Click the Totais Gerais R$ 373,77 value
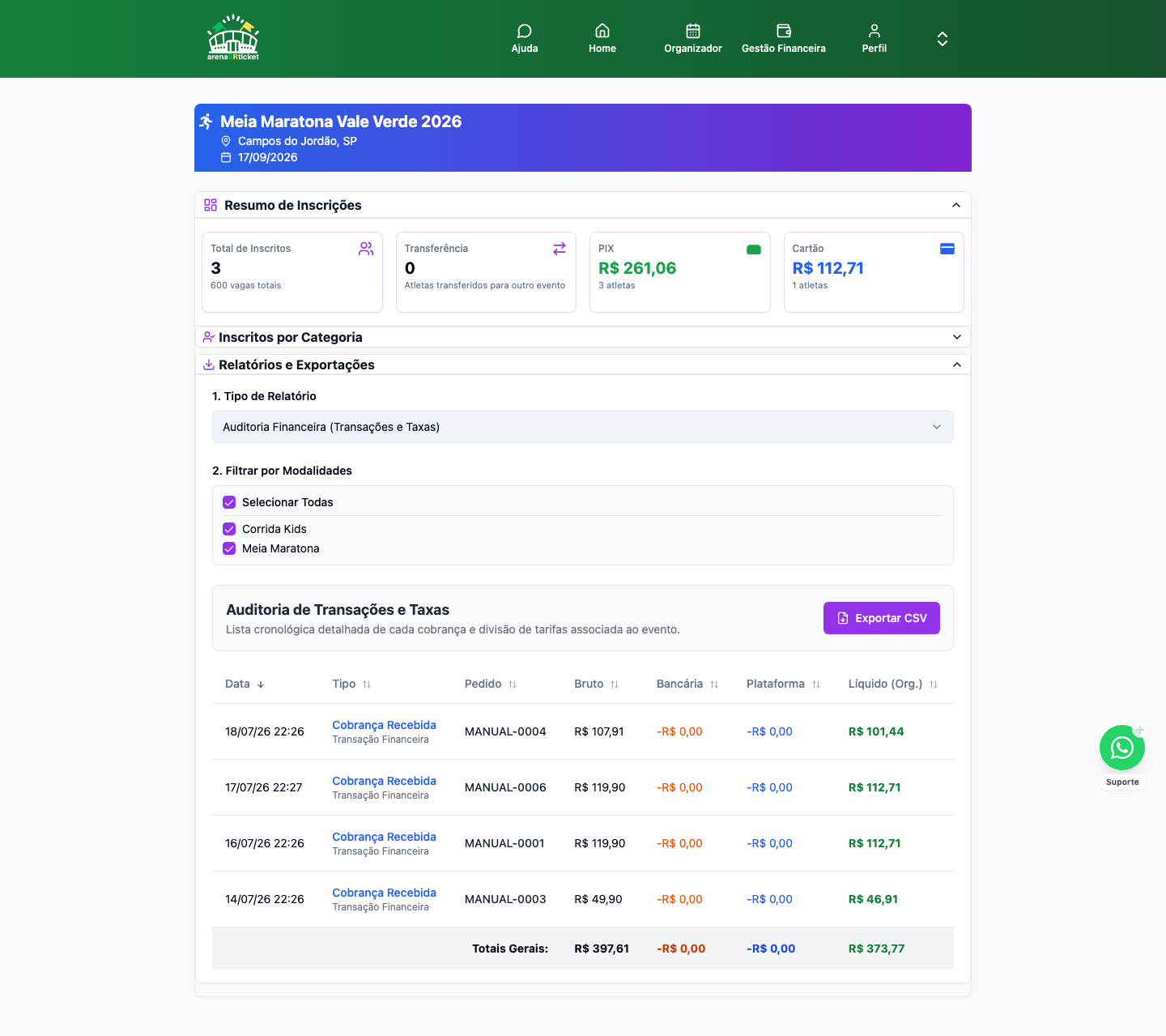Viewport: 1166px width, 1036px height. coord(876,949)
